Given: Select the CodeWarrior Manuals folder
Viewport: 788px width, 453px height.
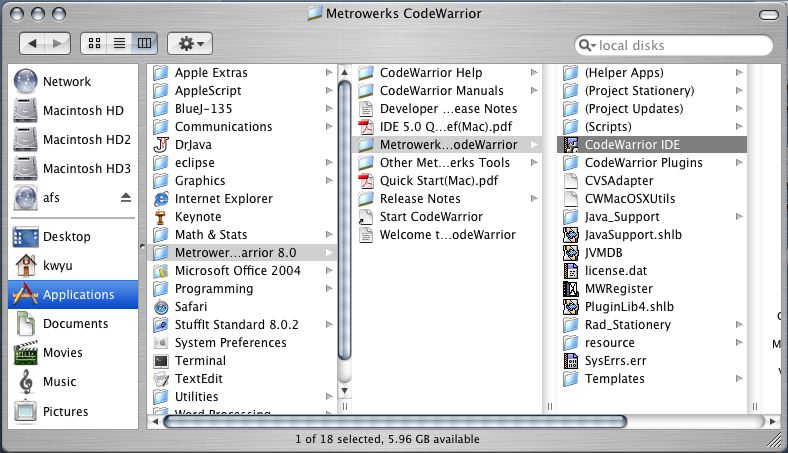Looking at the screenshot, I should pyautogui.click(x=447, y=90).
